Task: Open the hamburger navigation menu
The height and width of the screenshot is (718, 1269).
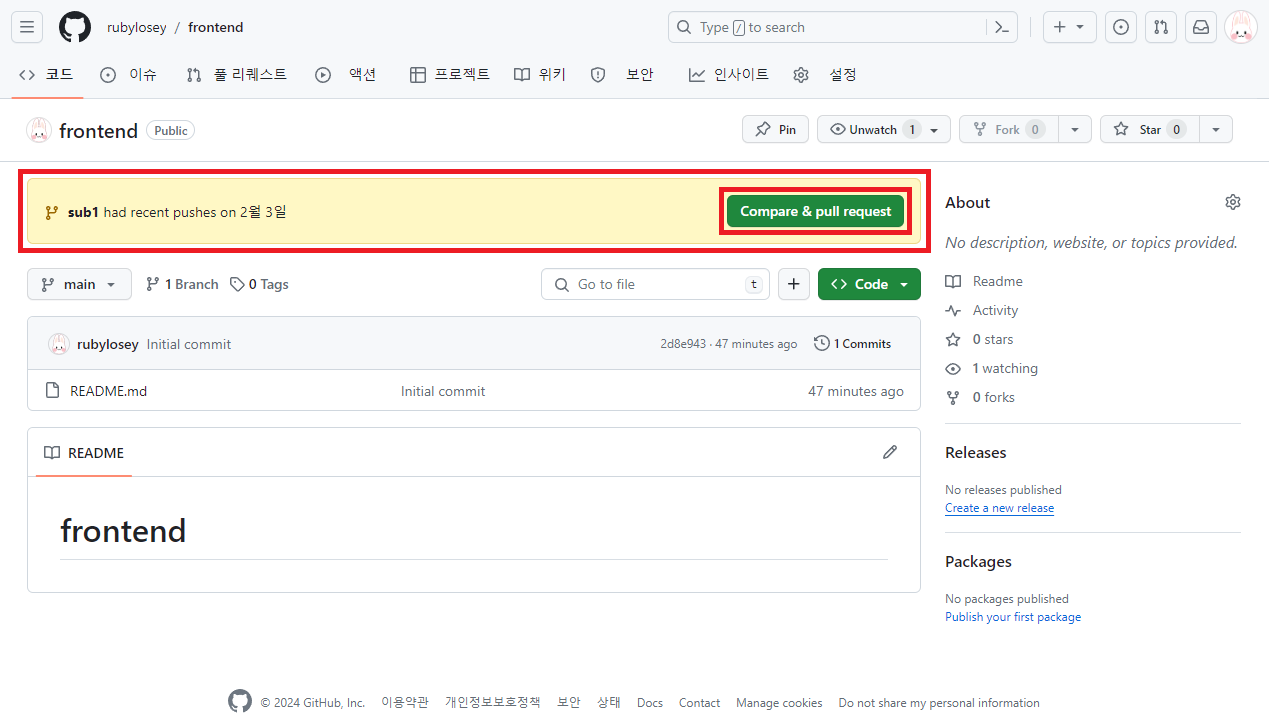Action: click(27, 27)
